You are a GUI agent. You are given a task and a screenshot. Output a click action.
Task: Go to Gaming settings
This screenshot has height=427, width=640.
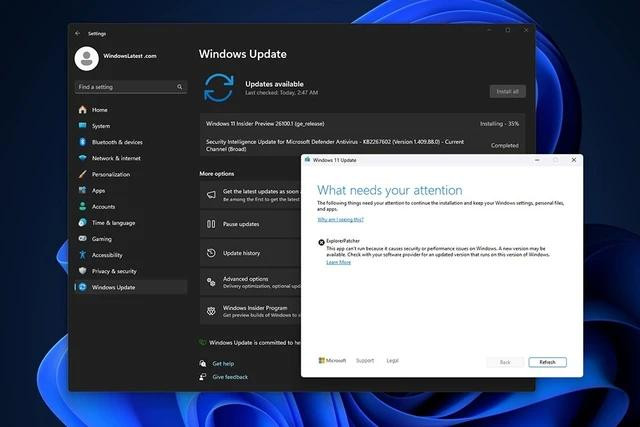(x=131, y=239)
